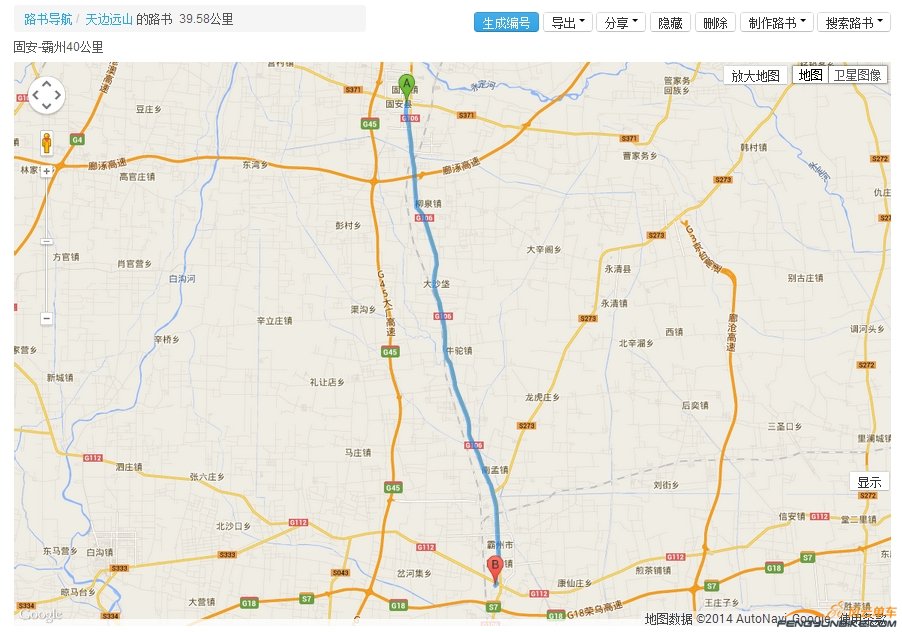The image size is (902, 632).
Task: Click the 显示 show button on right
Action: pyautogui.click(x=869, y=481)
